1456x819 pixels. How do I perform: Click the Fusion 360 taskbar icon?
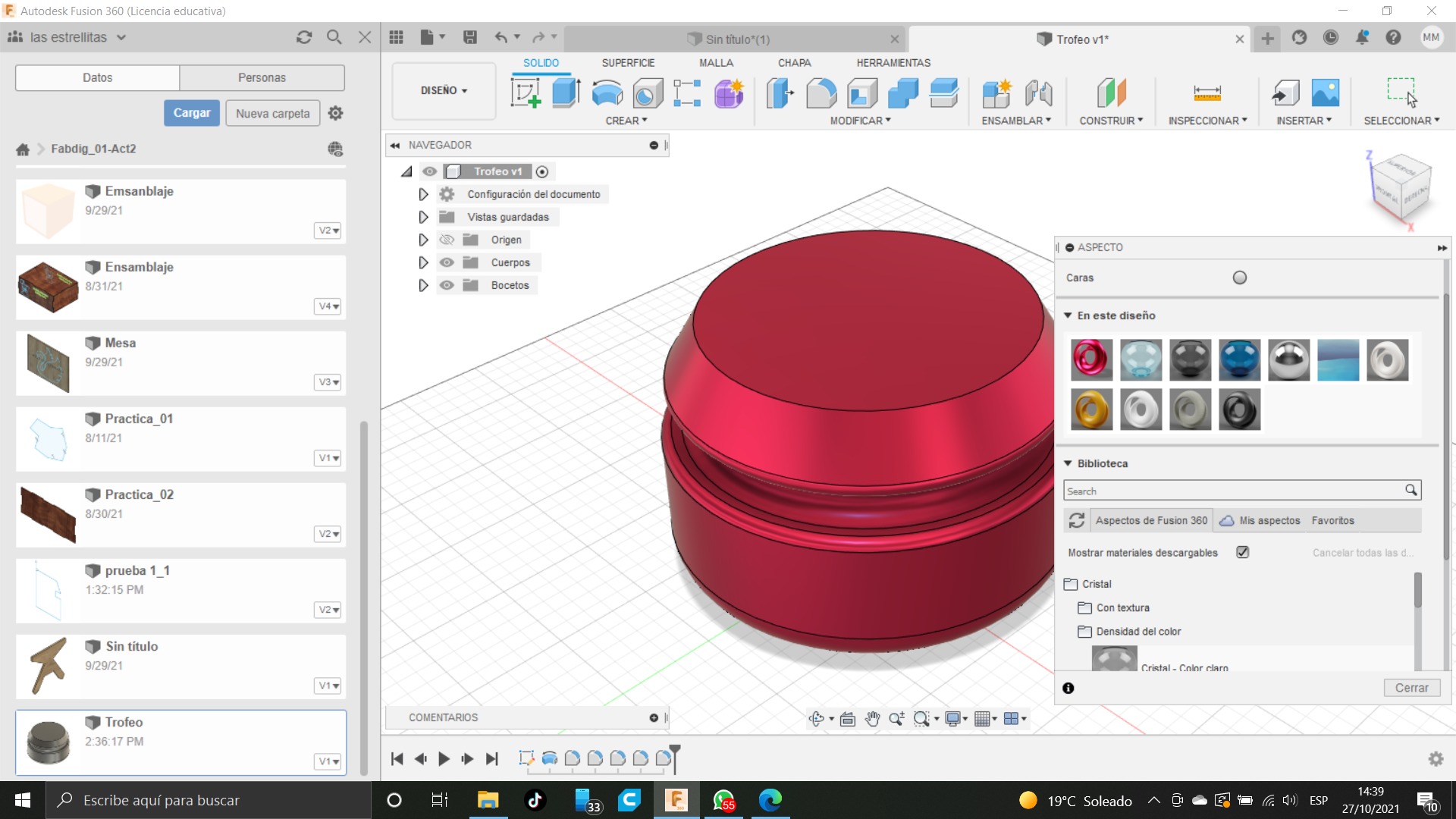tap(676, 800)
